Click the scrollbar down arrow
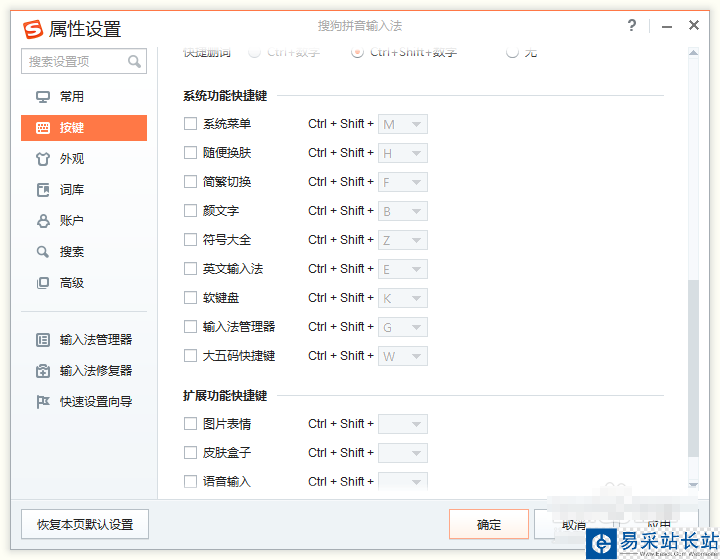Screen dimensions: 720x560 click(x=693, y=484)
